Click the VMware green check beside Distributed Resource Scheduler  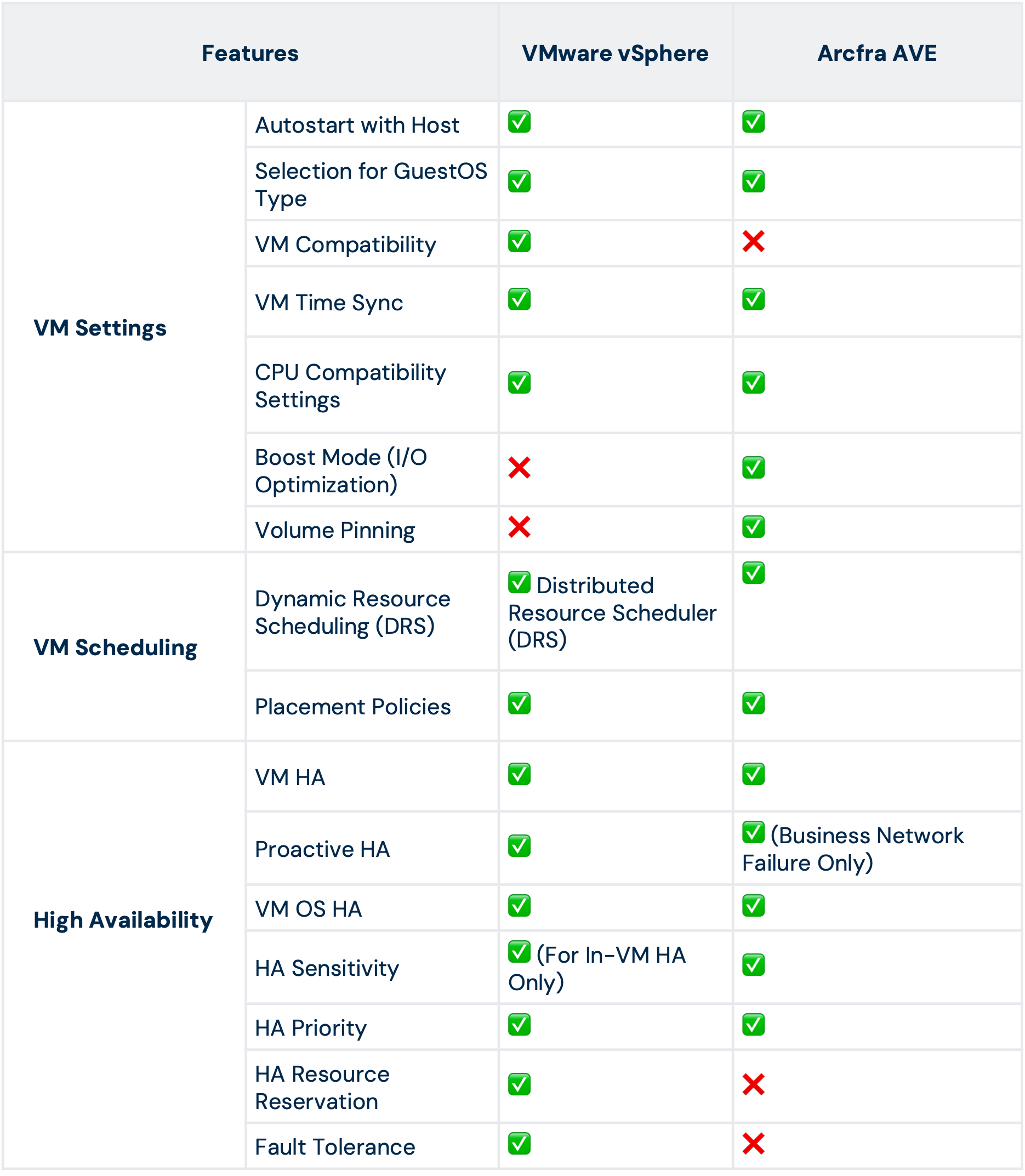(x=520, y=582)
